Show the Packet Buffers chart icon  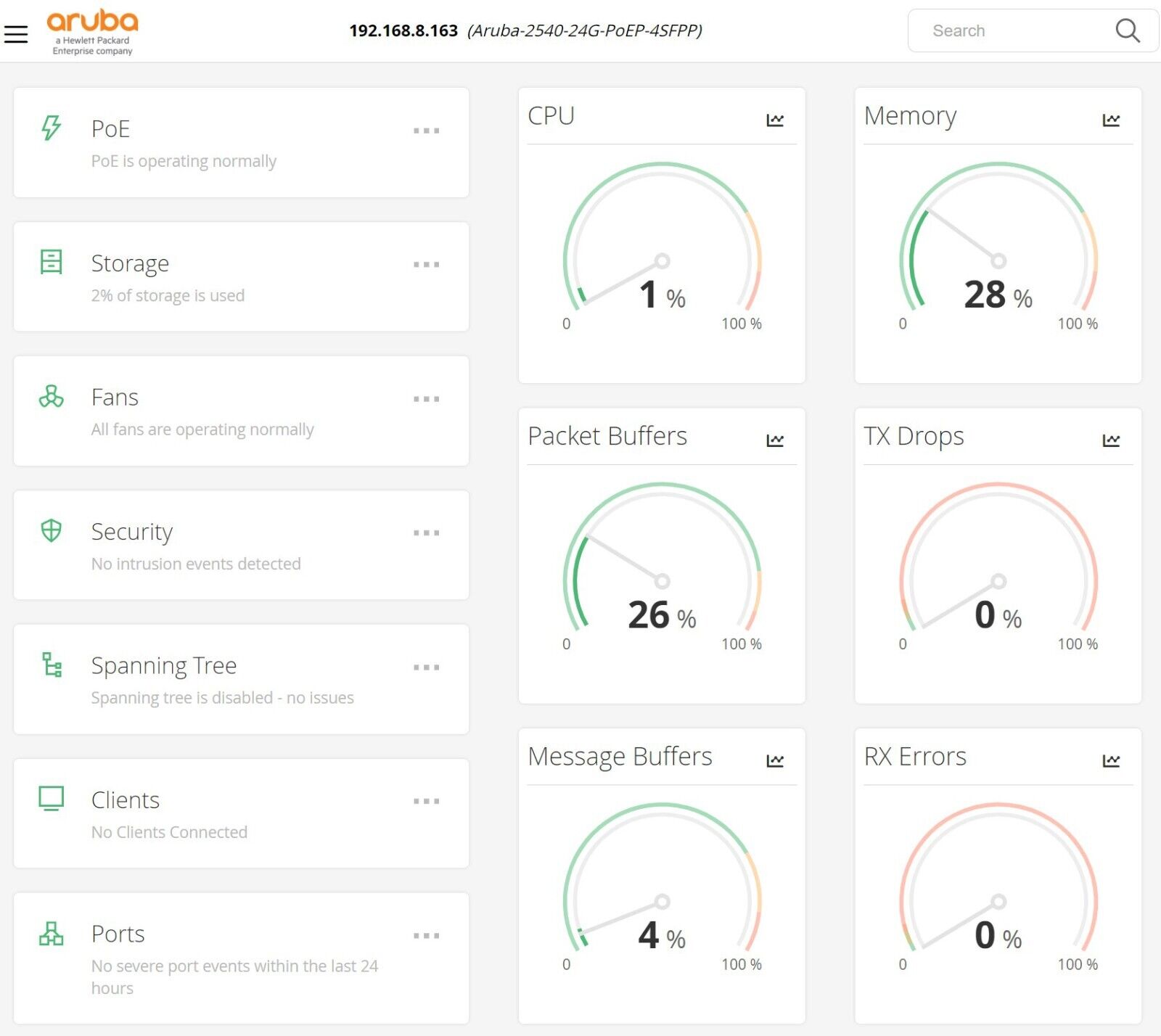[x=775, y=440]
